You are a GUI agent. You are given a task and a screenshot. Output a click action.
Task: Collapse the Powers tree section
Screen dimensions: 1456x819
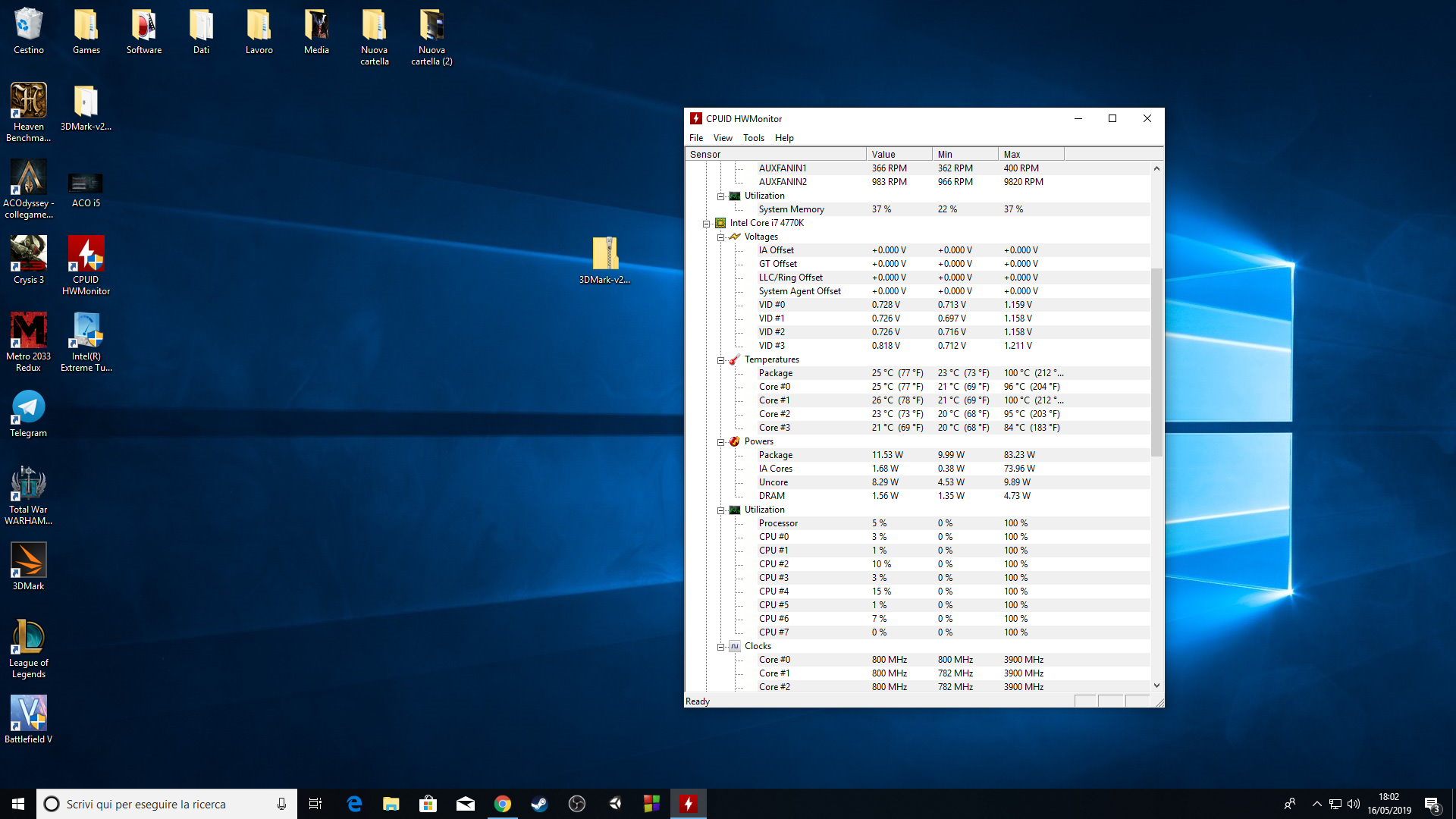click(x=720, y=442)
